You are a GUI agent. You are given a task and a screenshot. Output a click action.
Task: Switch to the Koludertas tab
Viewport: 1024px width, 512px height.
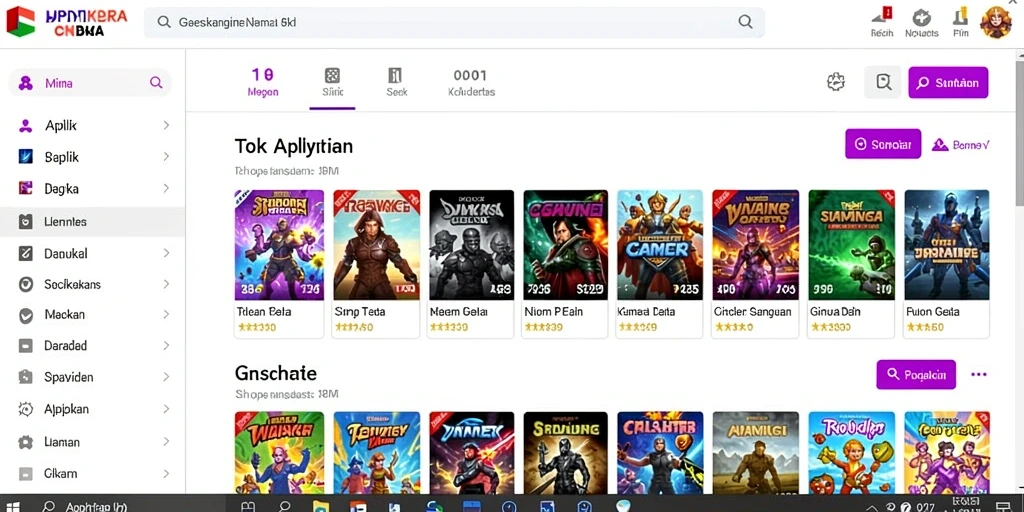point(472,83)
